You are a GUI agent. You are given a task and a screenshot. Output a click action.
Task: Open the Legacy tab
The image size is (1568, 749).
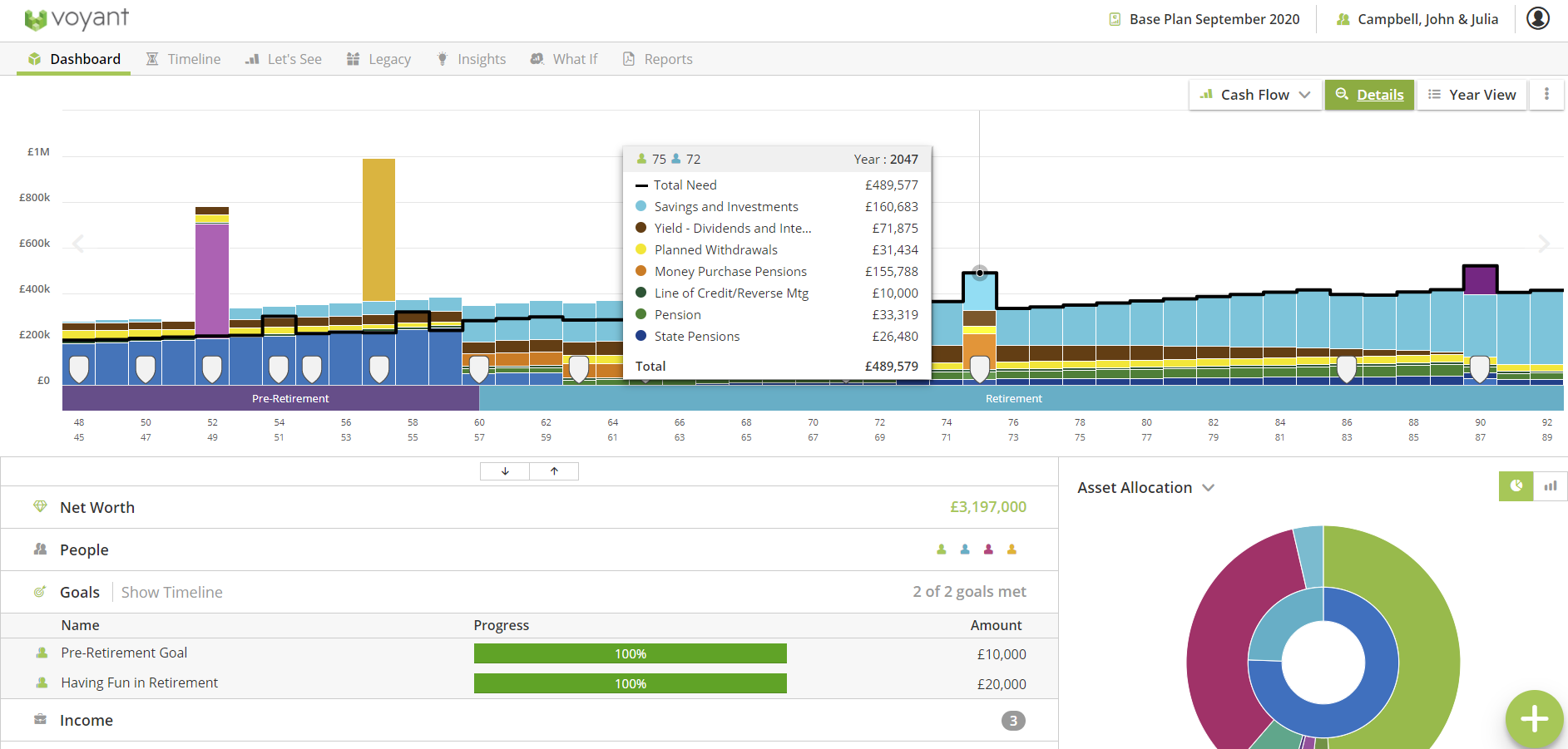pyautogui.click(x=378, y=59)
